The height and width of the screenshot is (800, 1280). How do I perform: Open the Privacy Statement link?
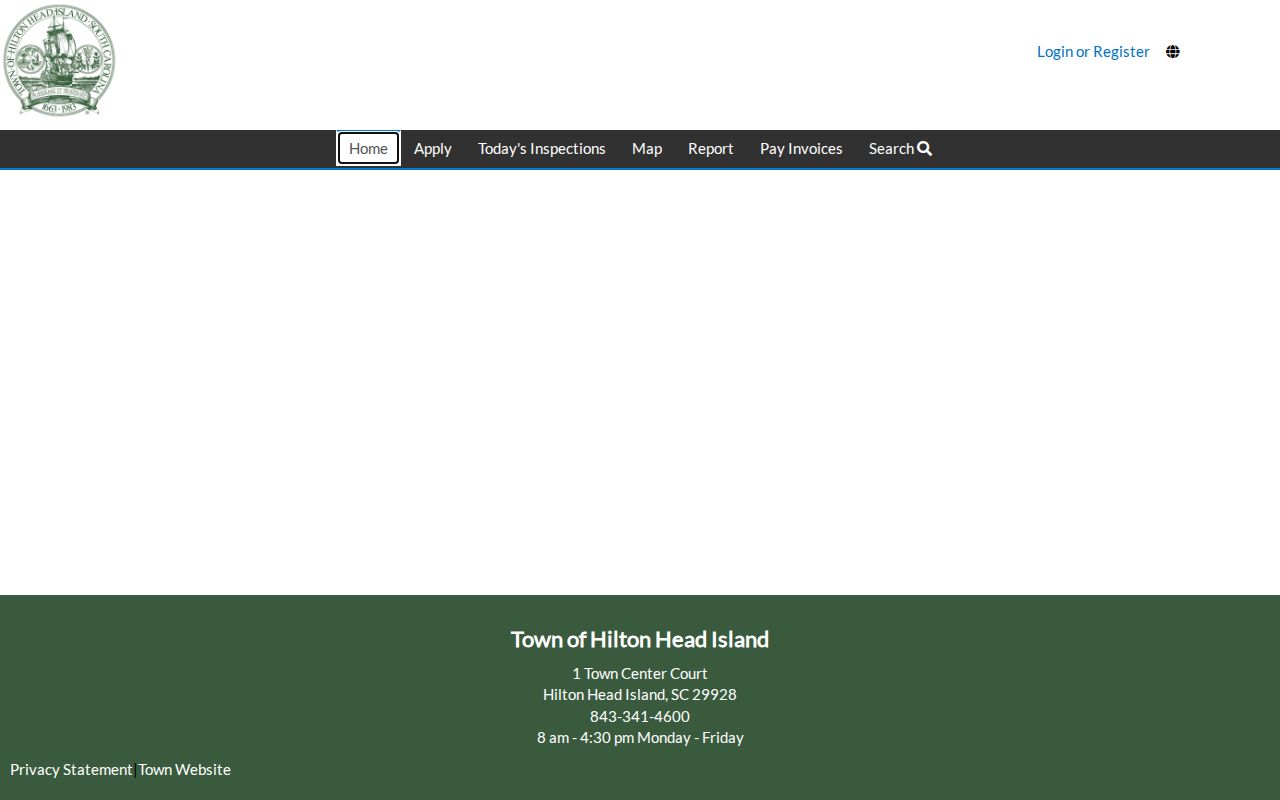point(71,769)
